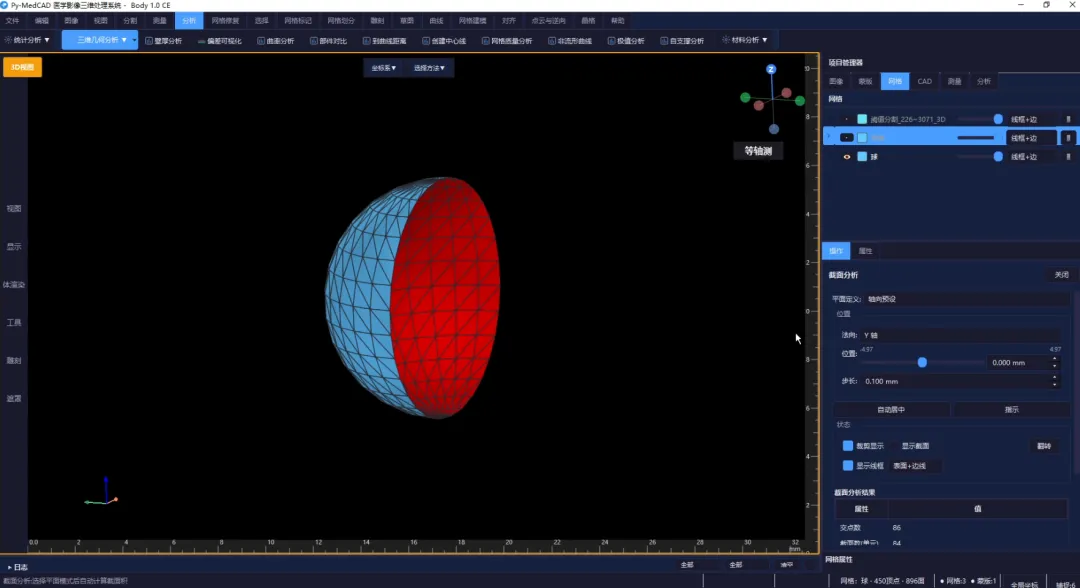Switch to the CAD tab in project manager
The image size is (1080, 588).
[924, 81]
